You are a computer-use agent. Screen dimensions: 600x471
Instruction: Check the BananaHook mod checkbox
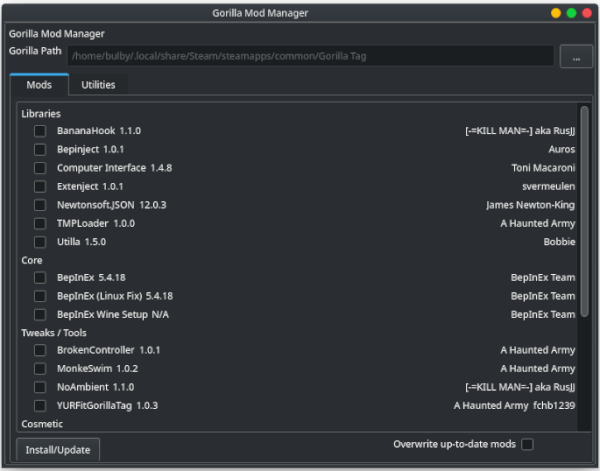click(x=40, y=131)
